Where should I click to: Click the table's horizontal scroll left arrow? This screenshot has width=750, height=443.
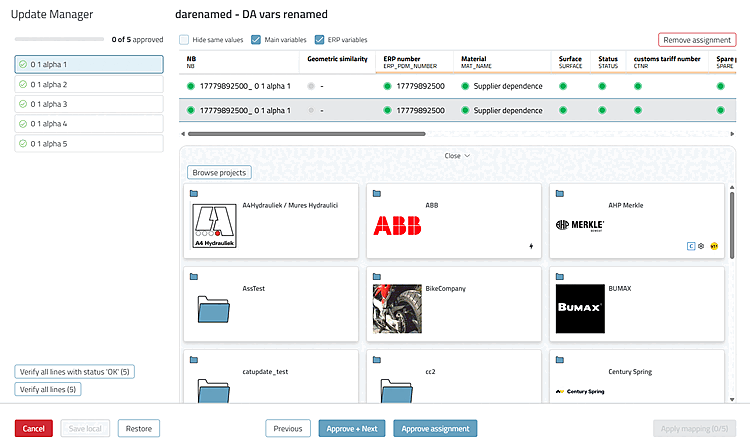point(182,134)
